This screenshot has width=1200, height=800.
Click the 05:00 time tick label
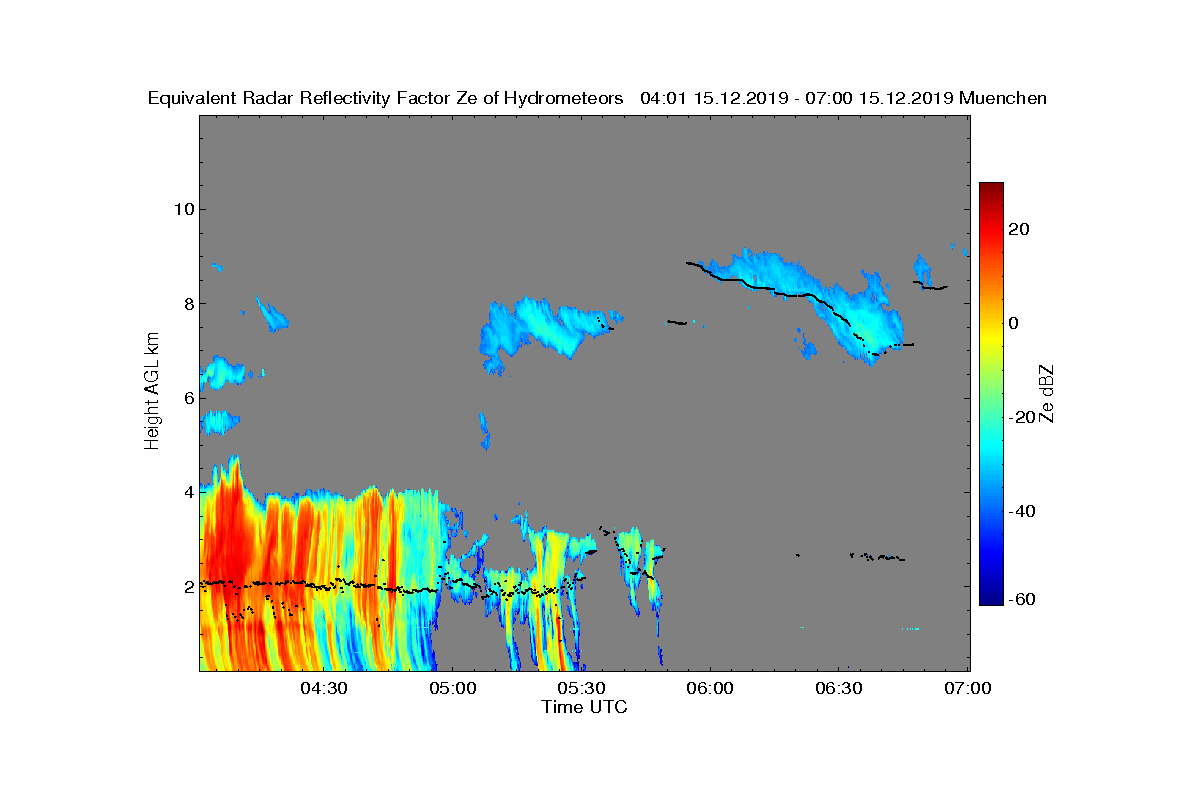[x=453, y=689]
